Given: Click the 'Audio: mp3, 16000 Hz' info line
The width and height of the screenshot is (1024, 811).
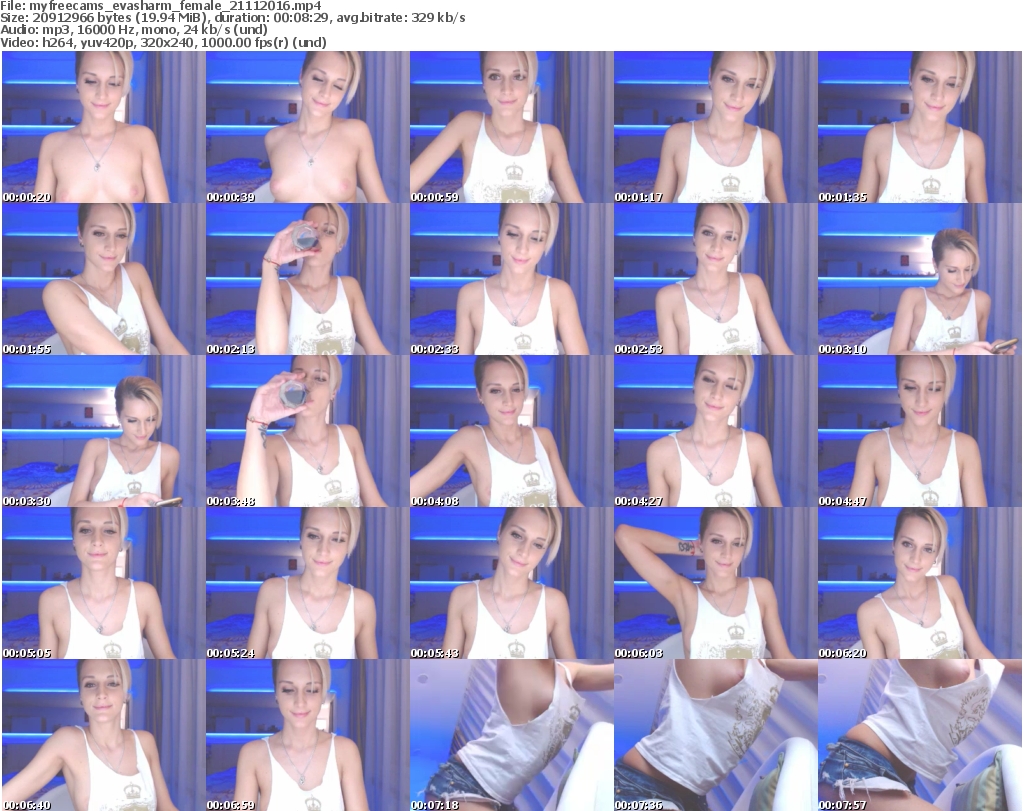Looking at the screenshot, I should click(x=134, y=30).
